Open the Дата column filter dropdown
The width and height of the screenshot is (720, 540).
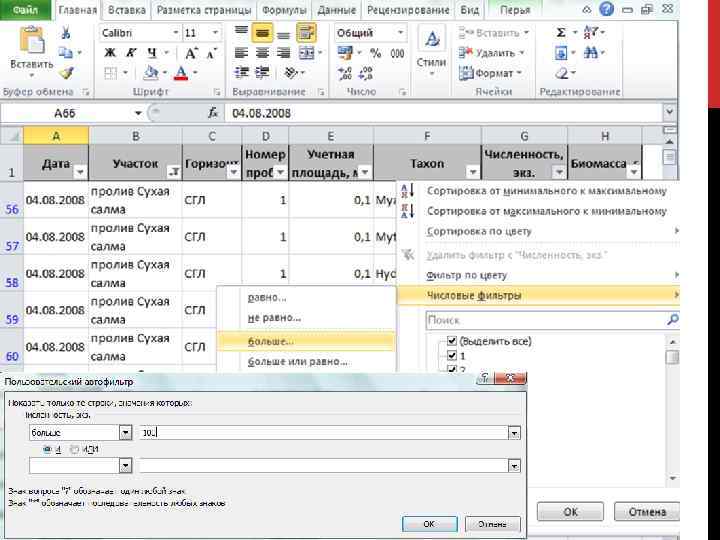[80, 172]
